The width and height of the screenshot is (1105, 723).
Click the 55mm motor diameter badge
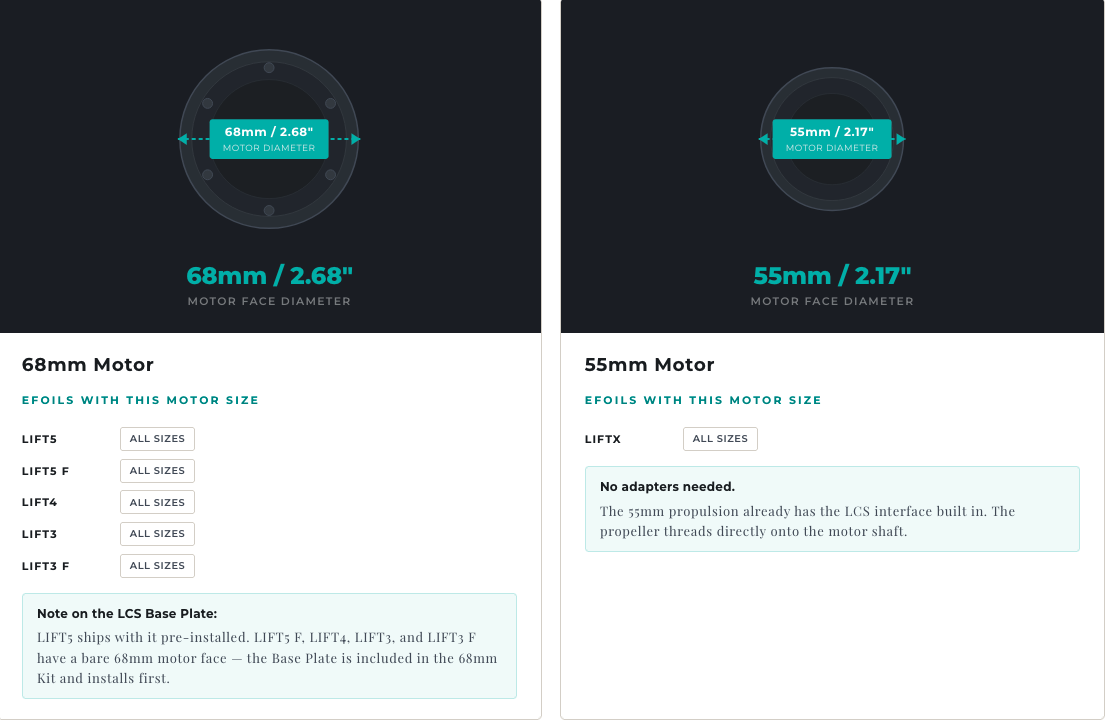[832, 139]
